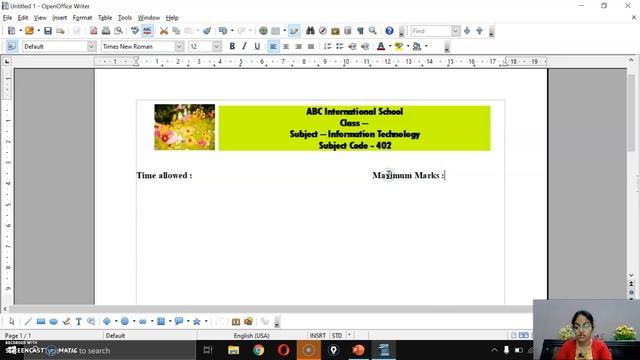Toggle Underline formatting

coord(257,46)
